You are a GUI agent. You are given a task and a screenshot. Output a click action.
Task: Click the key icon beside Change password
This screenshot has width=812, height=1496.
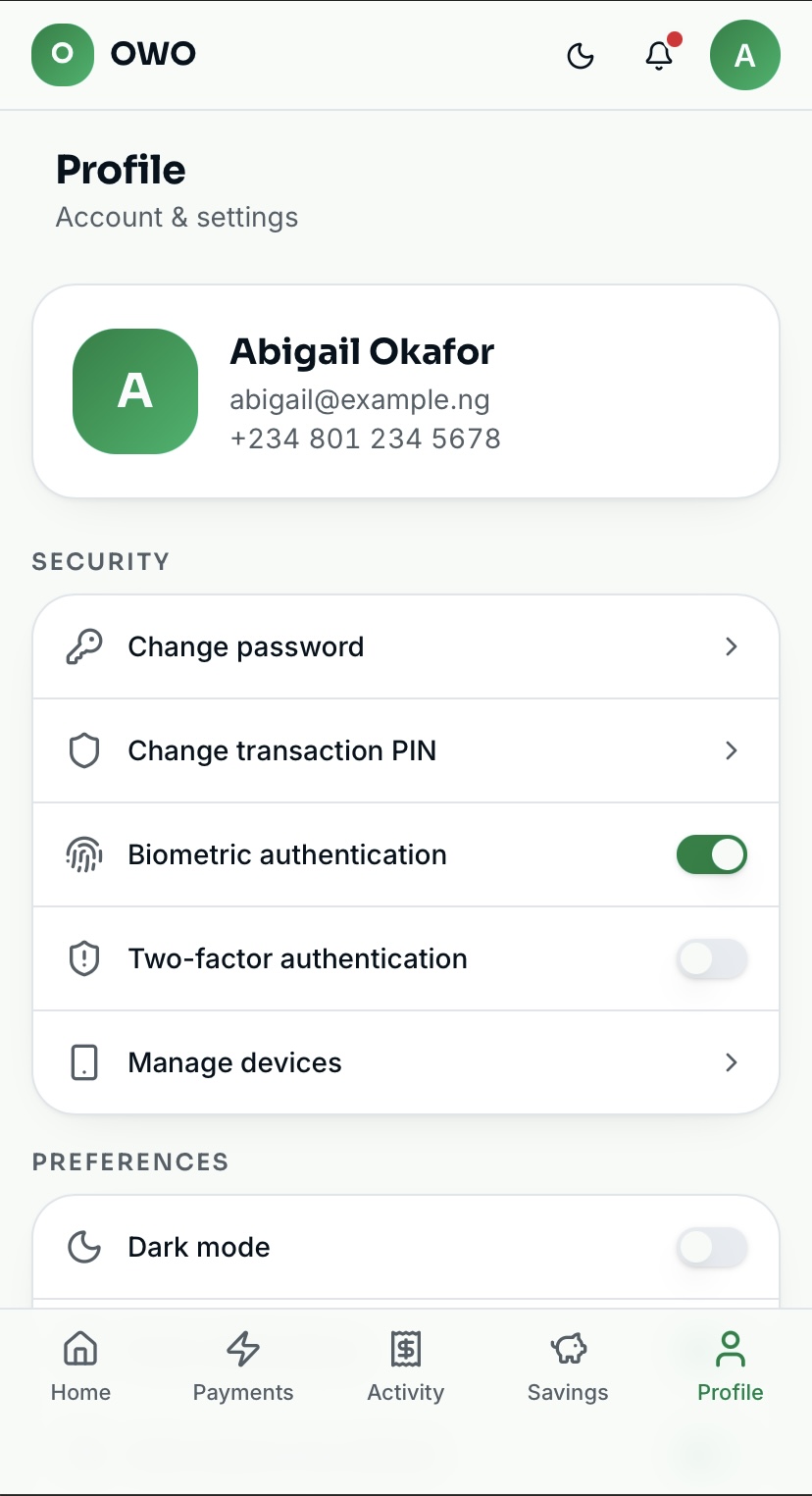[x=84, y=647]
